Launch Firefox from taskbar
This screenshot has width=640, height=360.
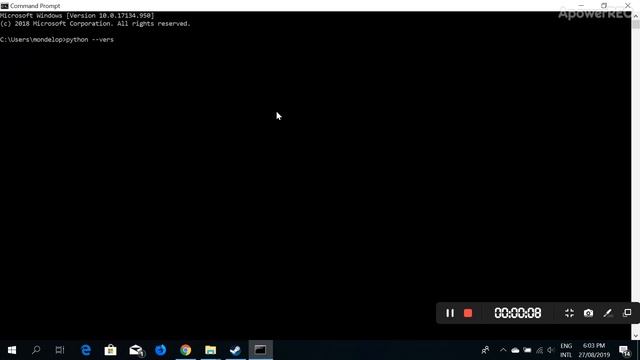click(161, 350)
